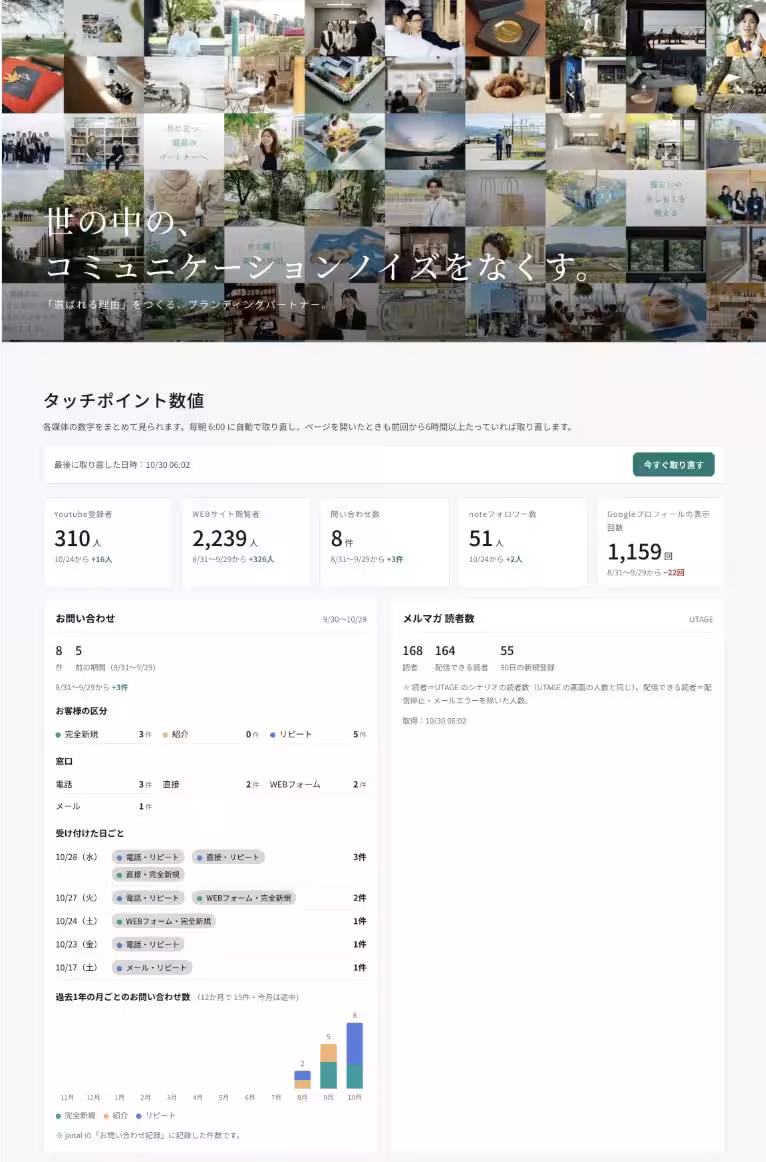Screen dimensions: 766x1162
Task: Click the 直接・完全新規 tag in the 10/28 row
Action: (x=148, y=874)
